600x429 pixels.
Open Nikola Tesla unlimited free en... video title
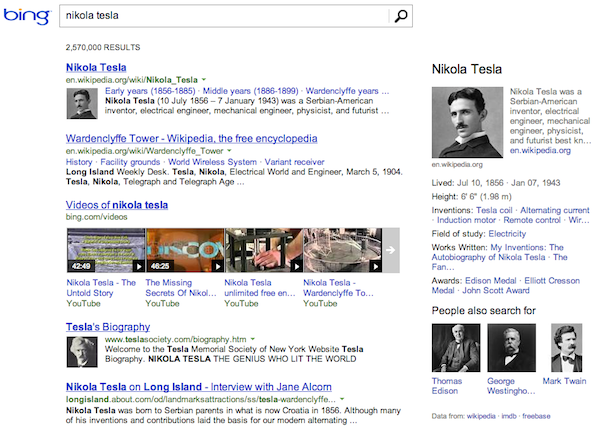tap(260, 288)
